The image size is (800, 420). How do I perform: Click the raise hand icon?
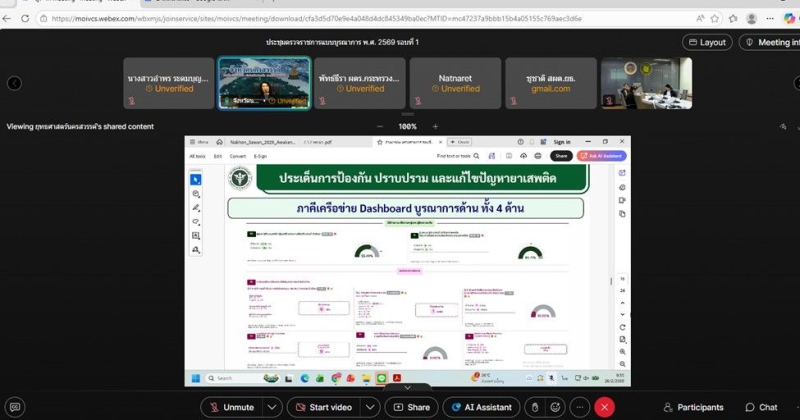pos(536,407)
